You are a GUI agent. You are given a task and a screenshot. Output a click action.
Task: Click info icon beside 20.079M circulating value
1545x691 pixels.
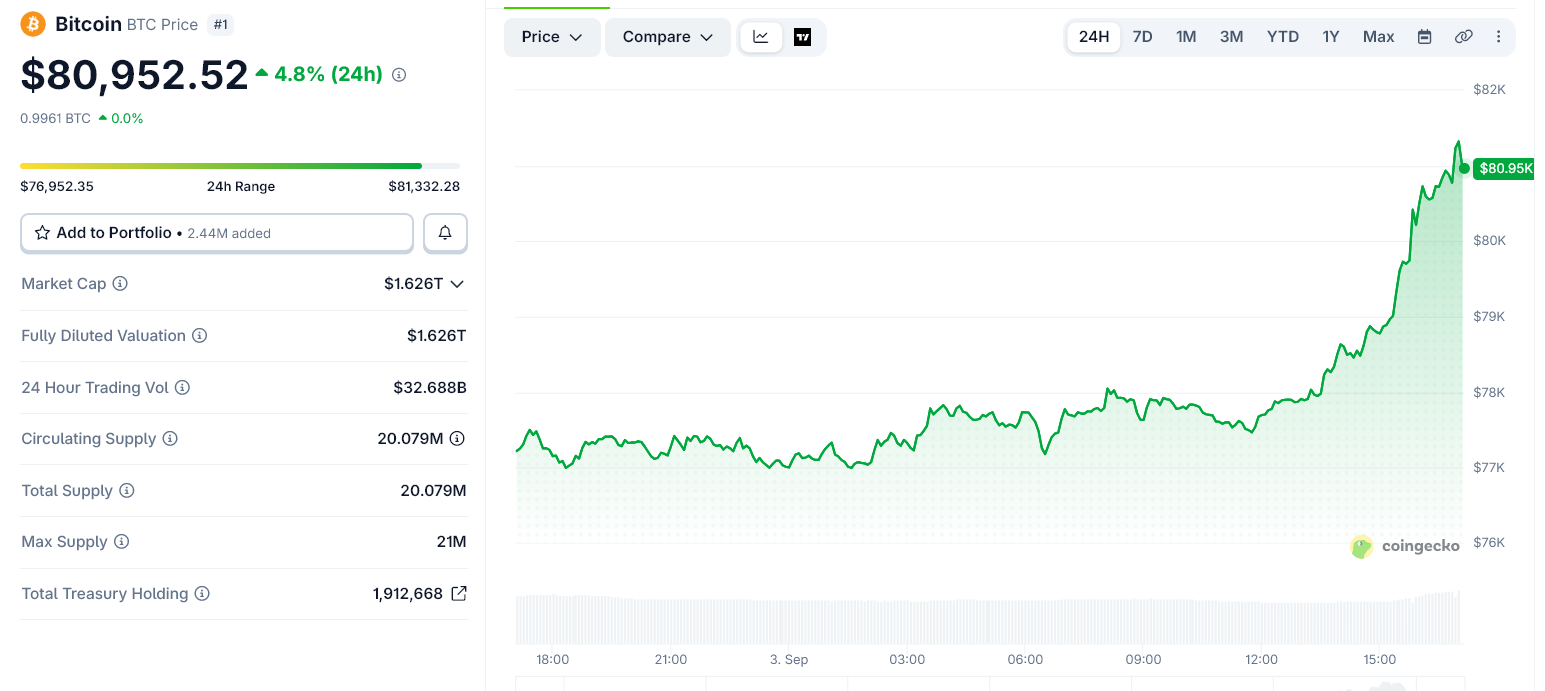[x=457, y=439]
